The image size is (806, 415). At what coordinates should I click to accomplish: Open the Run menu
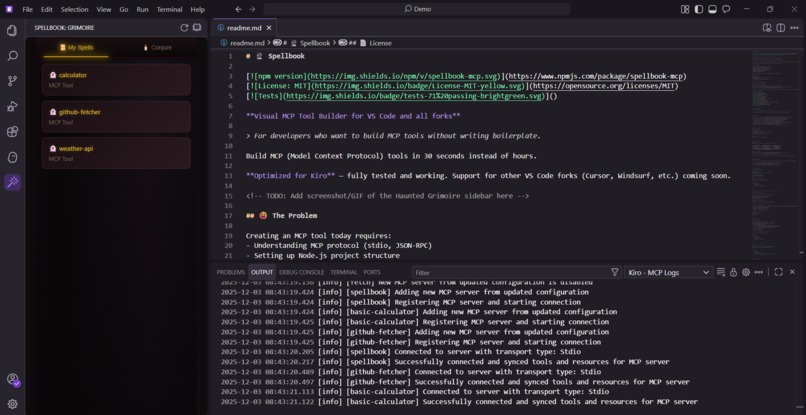coord(142,9)
